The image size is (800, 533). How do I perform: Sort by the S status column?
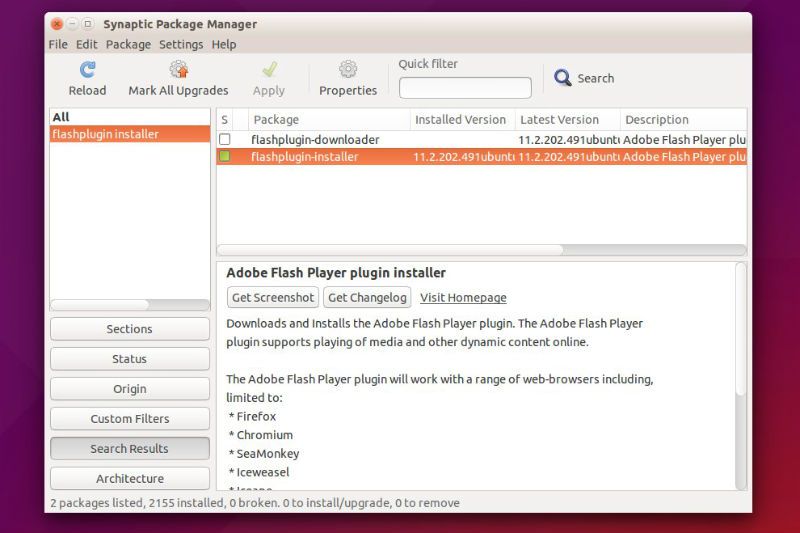224,120
